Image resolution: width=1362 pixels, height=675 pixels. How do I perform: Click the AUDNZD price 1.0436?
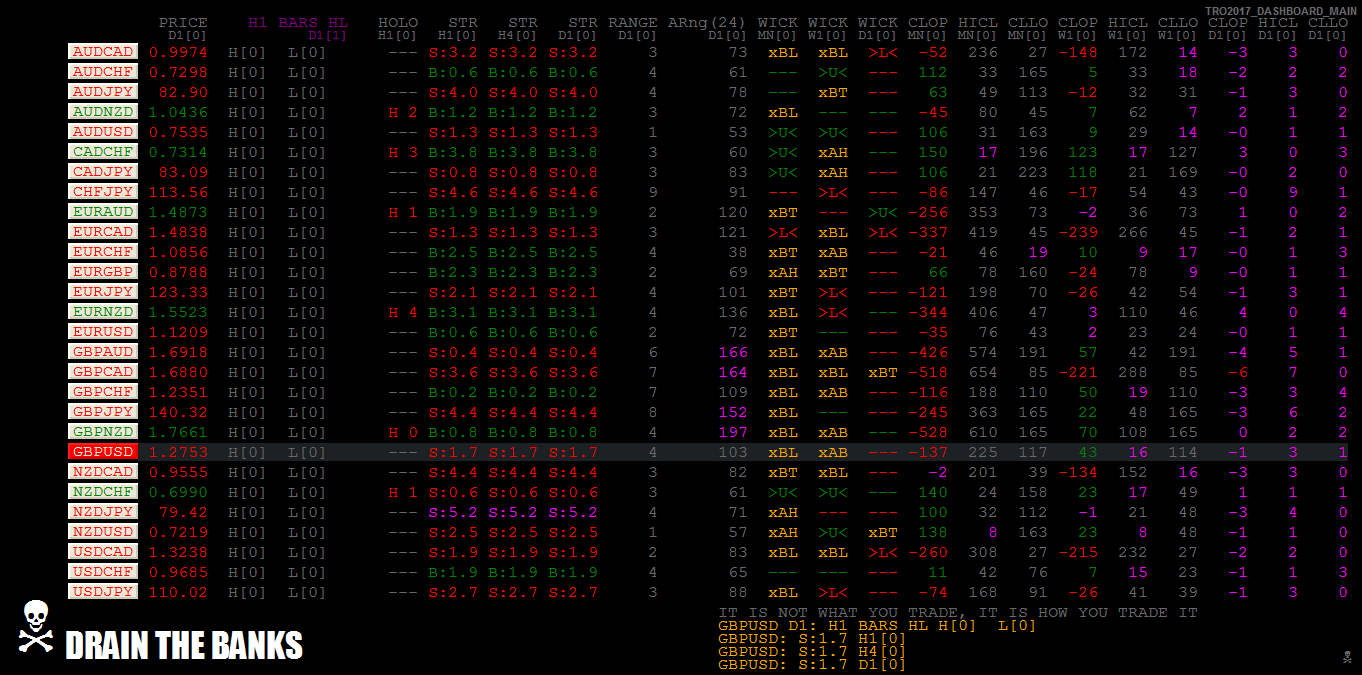178,112
